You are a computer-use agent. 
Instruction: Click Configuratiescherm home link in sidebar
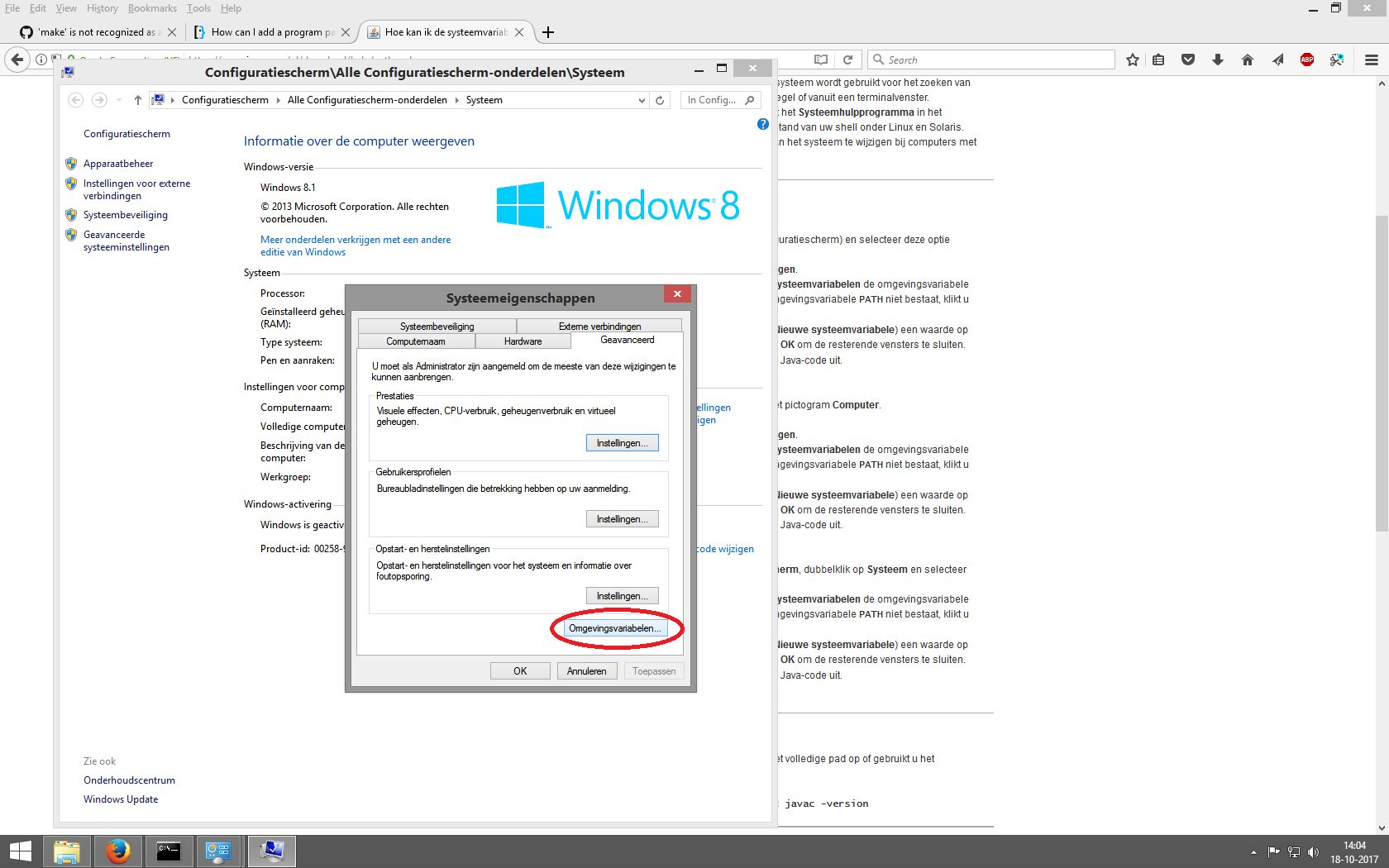pyautogui.click(x=126, y=134)
